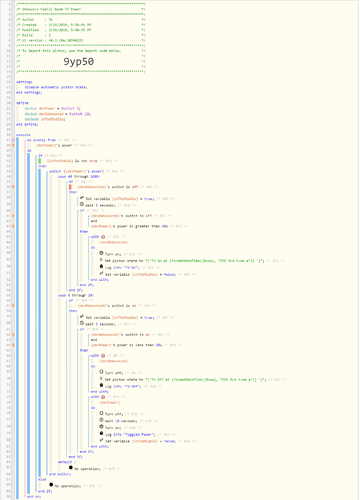360x500 pixels.
Task: Click the power icon beside Turn on after Wait 10 seconds
Action: [x=101, y=427]
